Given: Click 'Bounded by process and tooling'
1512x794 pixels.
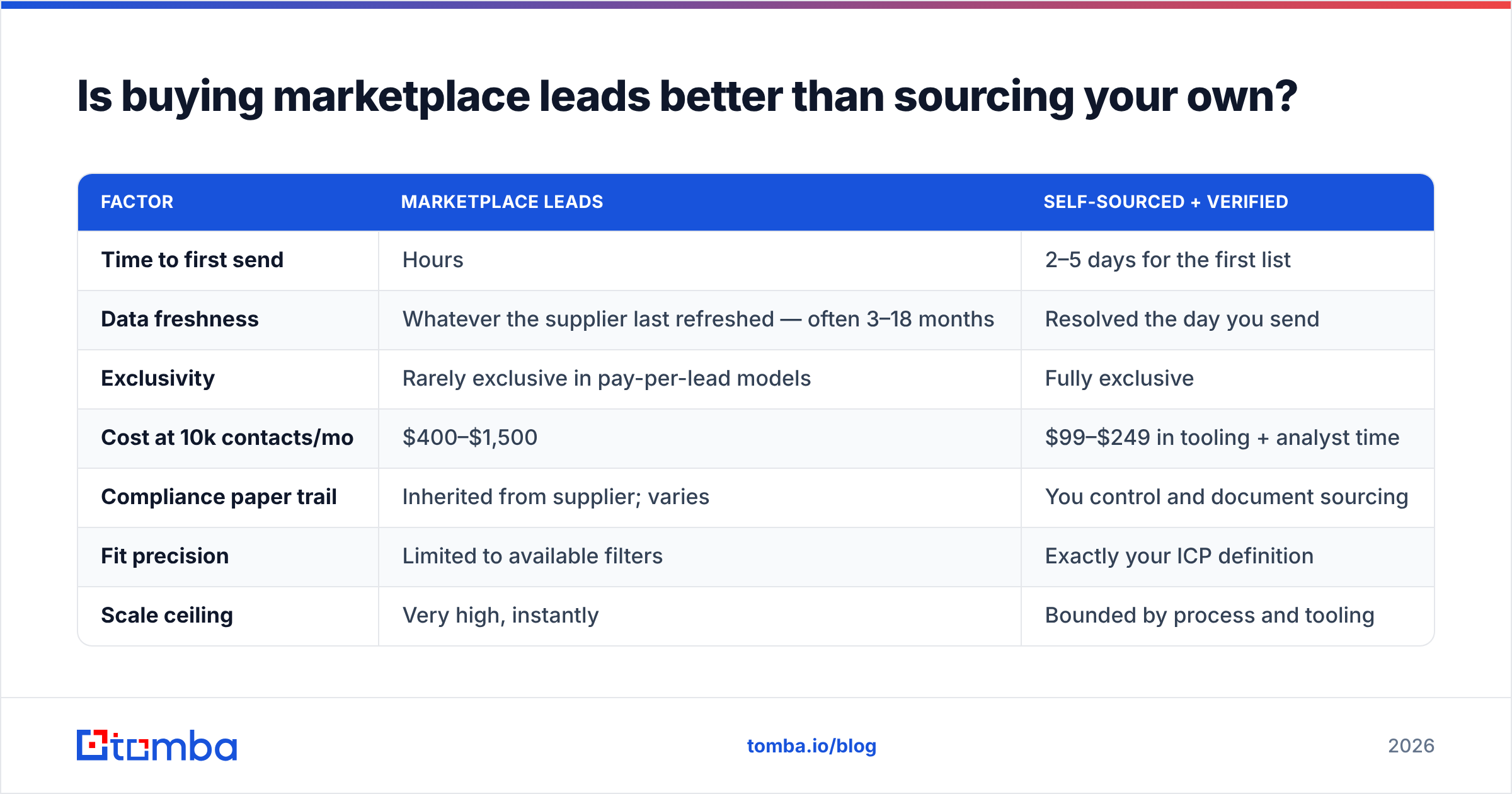Looking at the screenshot, I should click(x=1210, y=615).
